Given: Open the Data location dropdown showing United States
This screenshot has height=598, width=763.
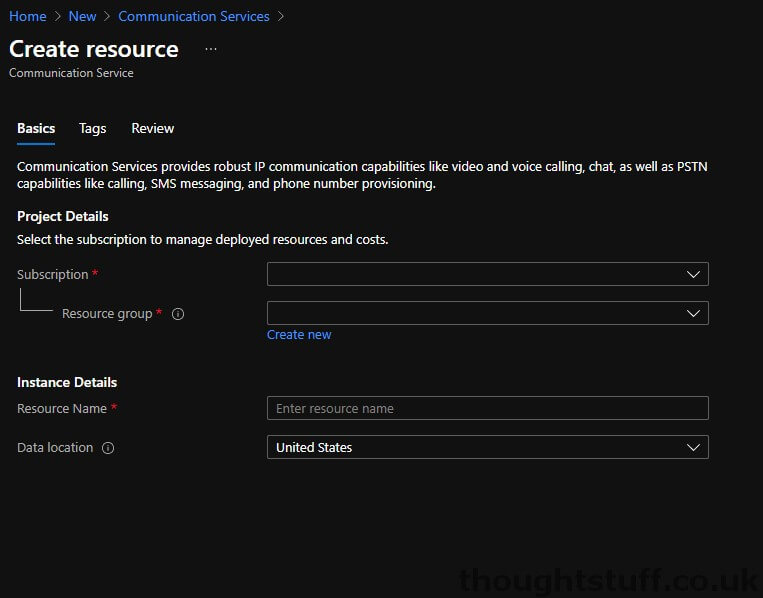Looking at the screenshot, I should pyautogui.click(x=488, y=447).
